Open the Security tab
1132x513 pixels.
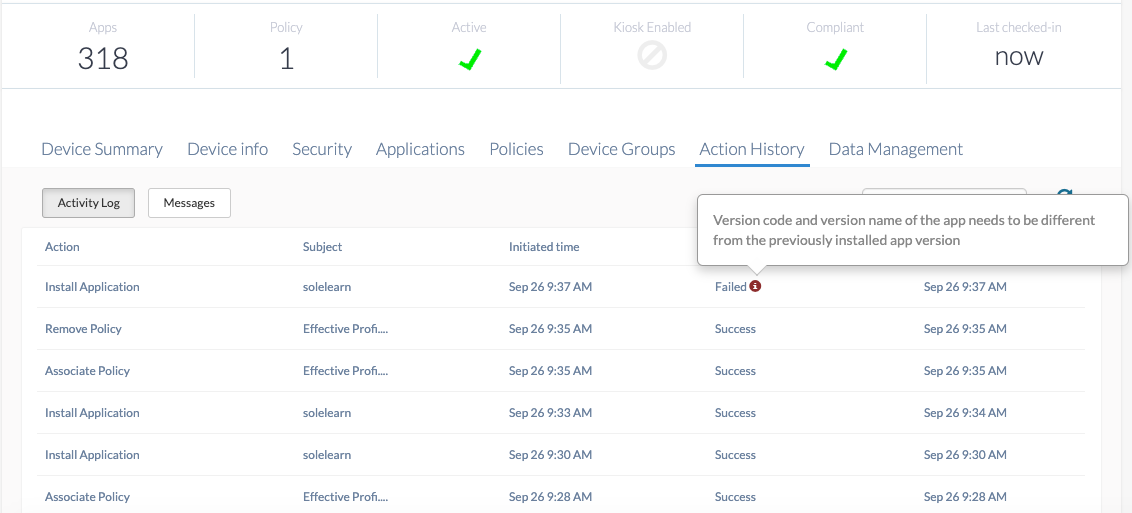[x=322, y=149]
